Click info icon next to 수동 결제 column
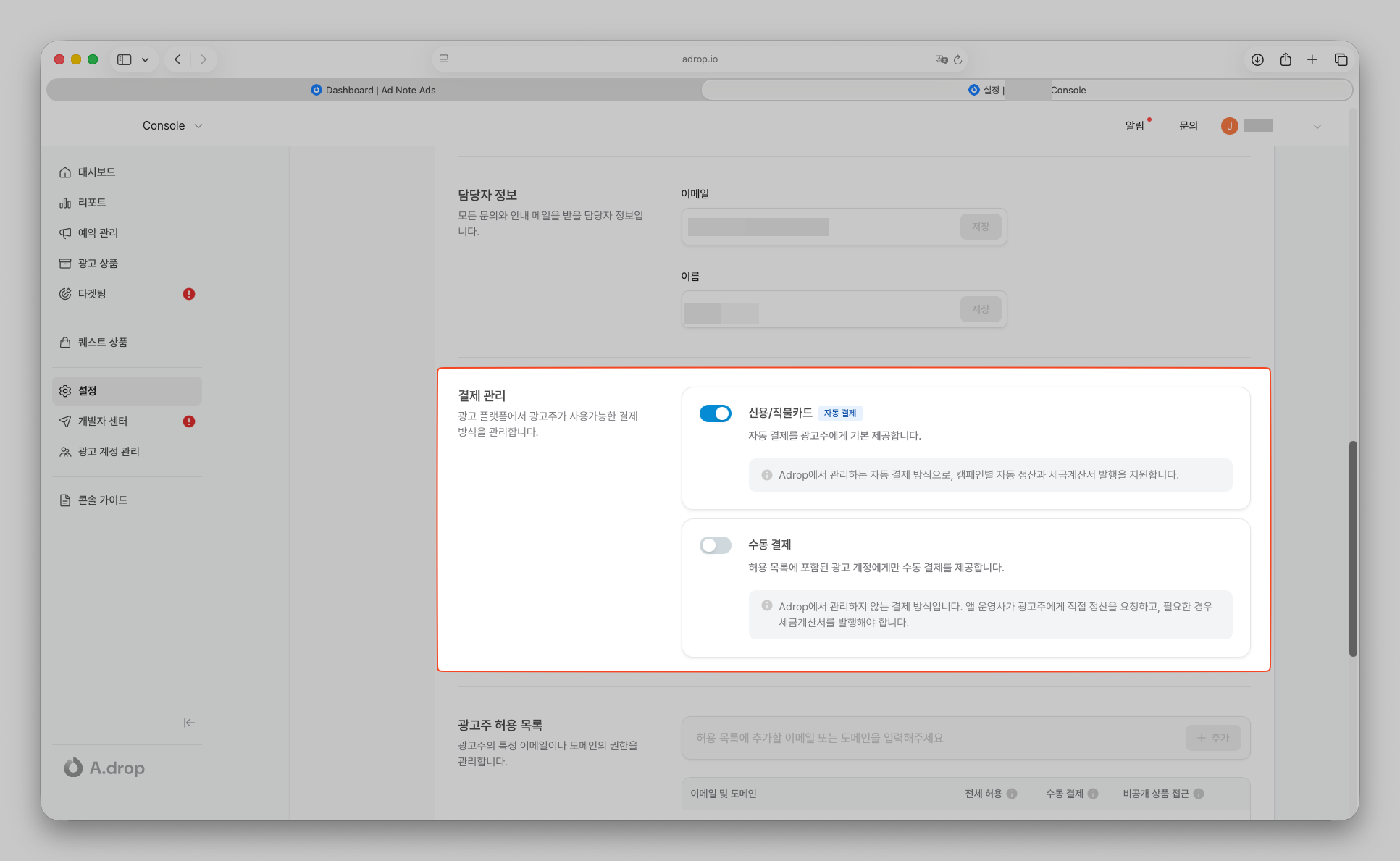 pos(1093,794)
